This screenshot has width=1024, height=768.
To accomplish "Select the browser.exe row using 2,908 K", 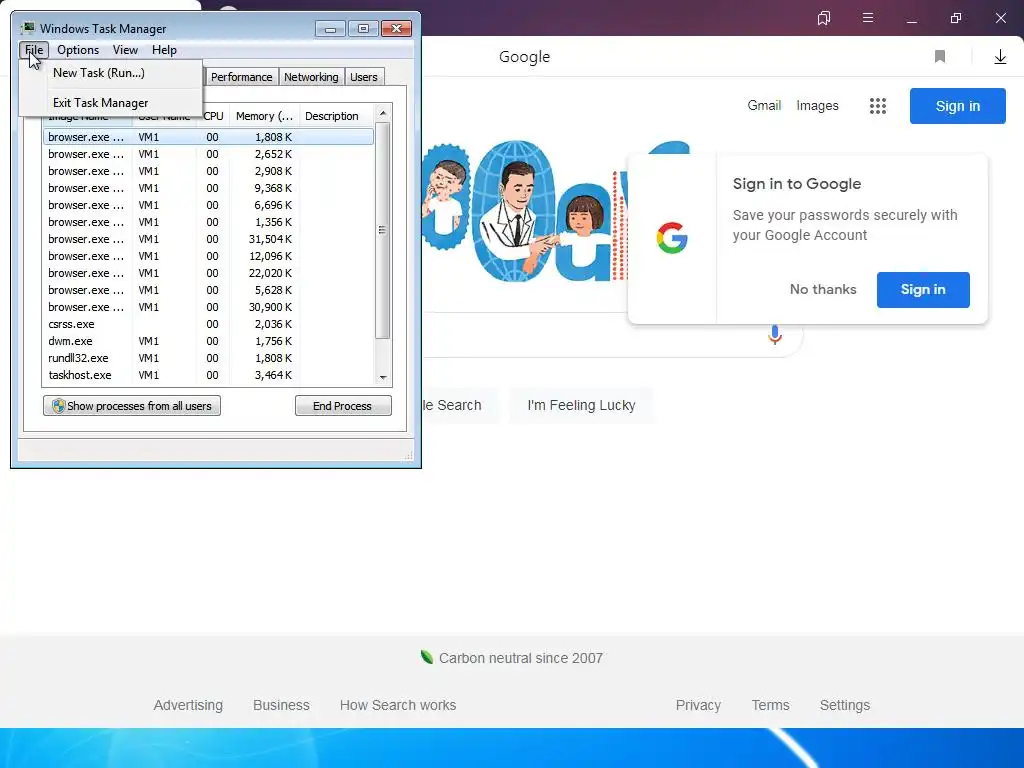I will coord(208,171).
